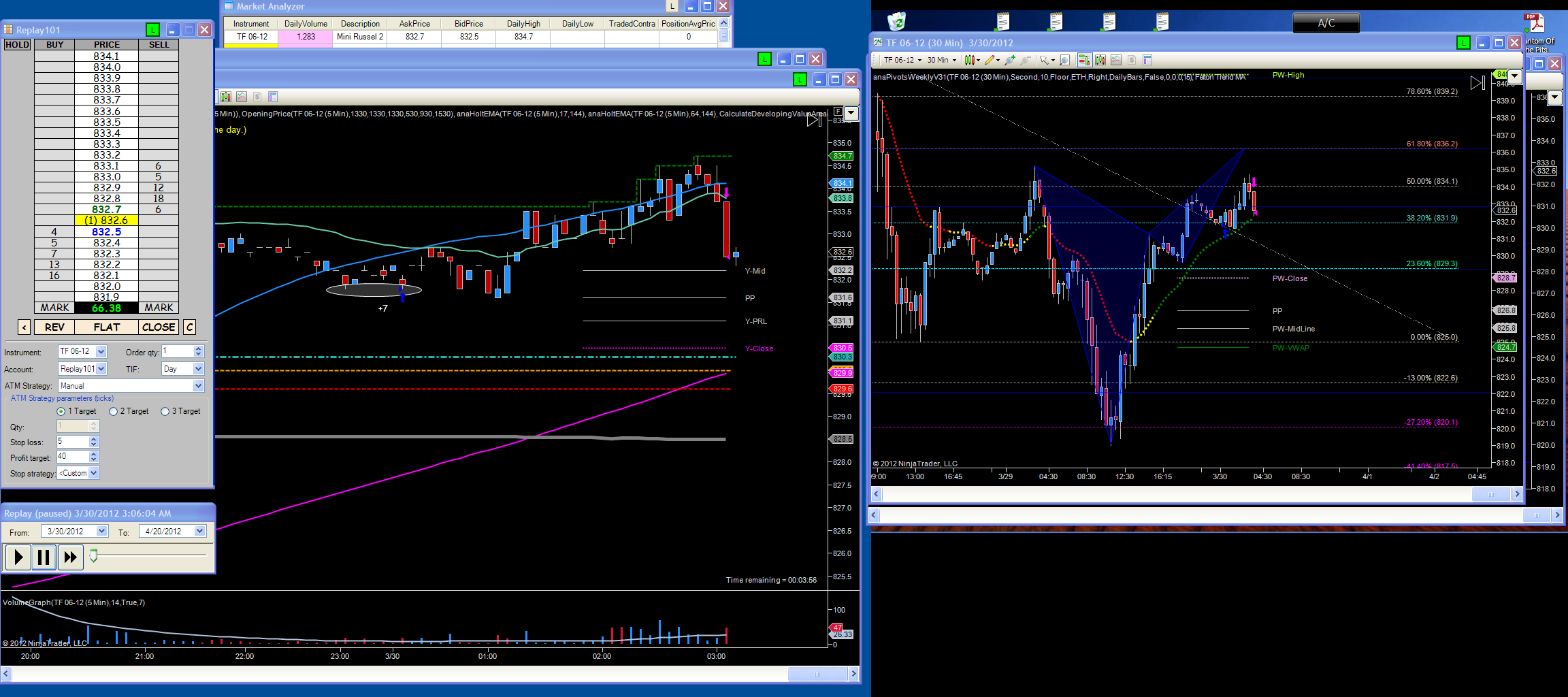Click the green L link button on Replay101

152,30
